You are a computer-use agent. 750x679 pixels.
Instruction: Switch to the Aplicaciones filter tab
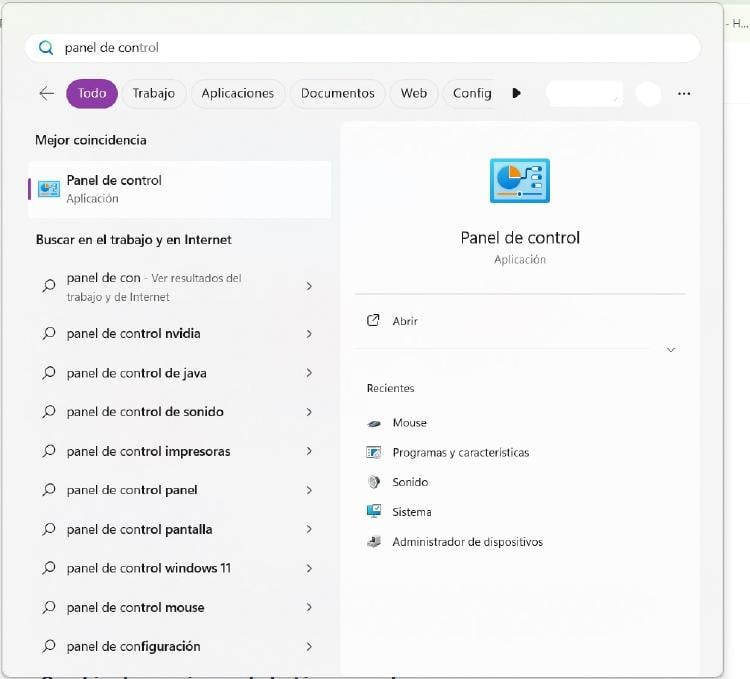click(237, 93)
